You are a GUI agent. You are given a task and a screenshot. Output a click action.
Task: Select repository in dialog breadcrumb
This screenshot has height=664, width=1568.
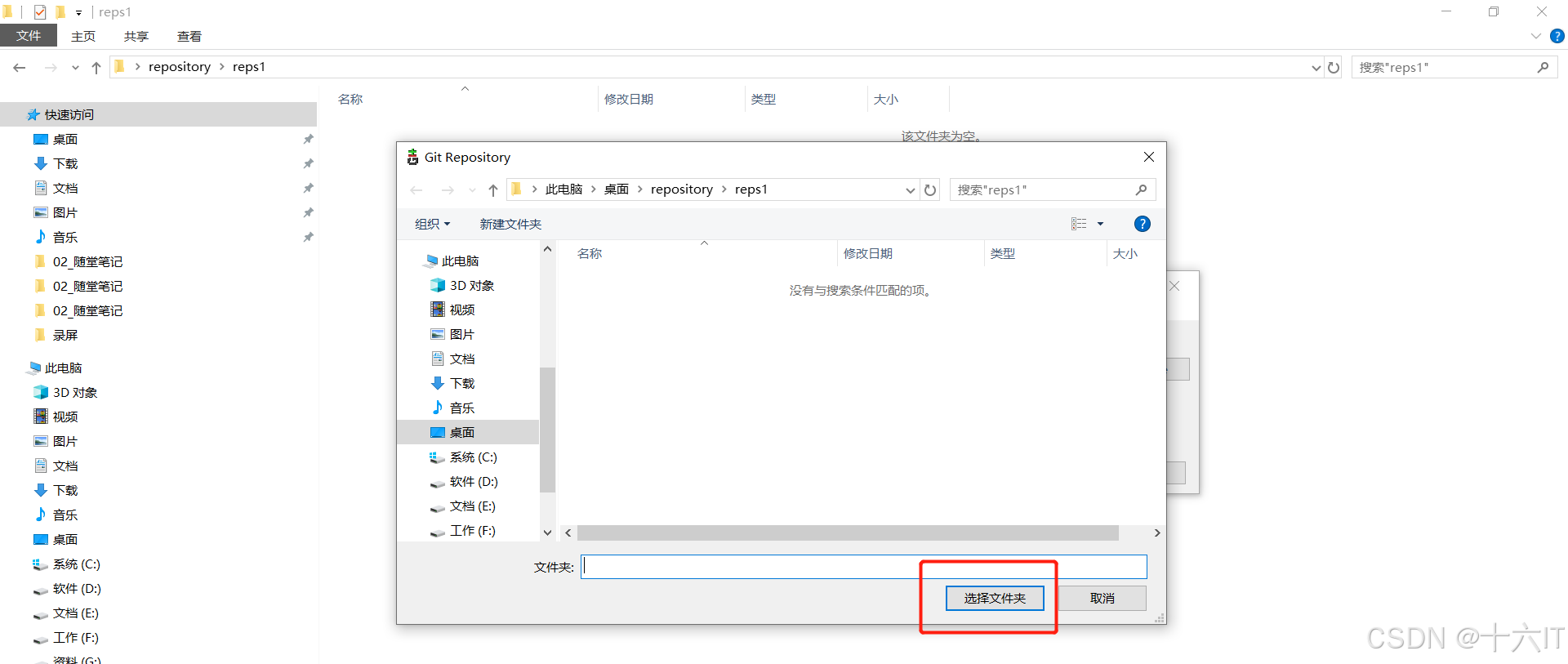coord(682,189)
